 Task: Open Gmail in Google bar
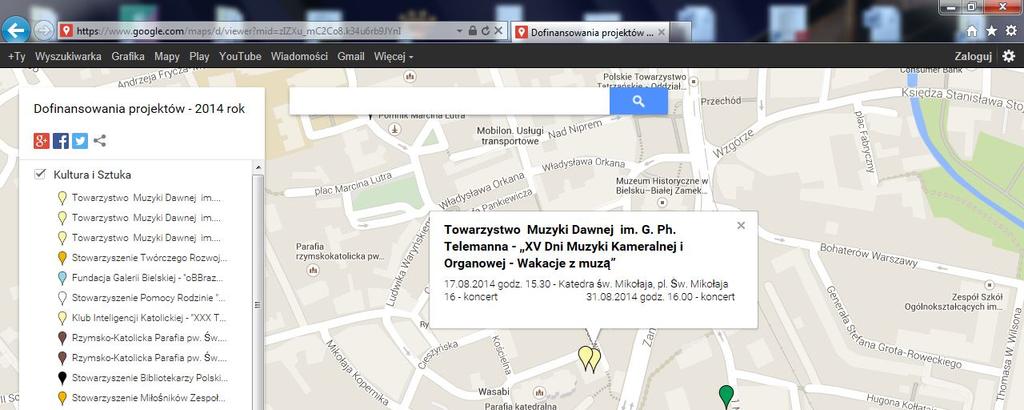[x=351, y=57]
